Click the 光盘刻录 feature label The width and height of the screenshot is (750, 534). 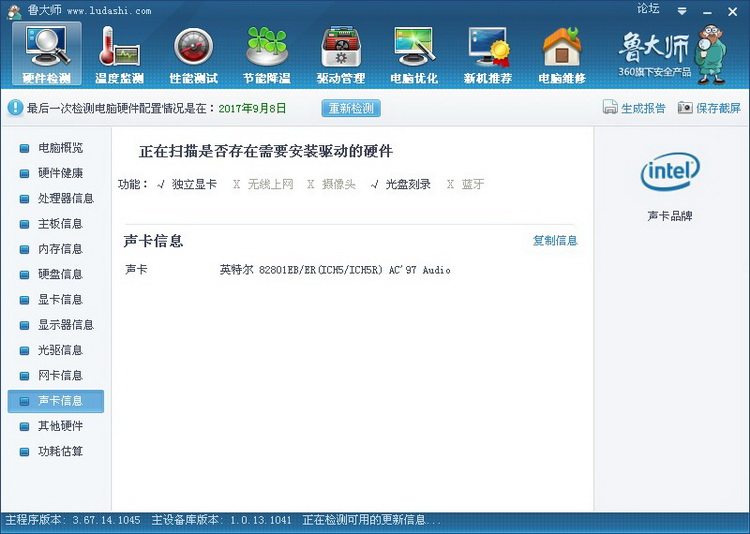(x=408, y=184)
